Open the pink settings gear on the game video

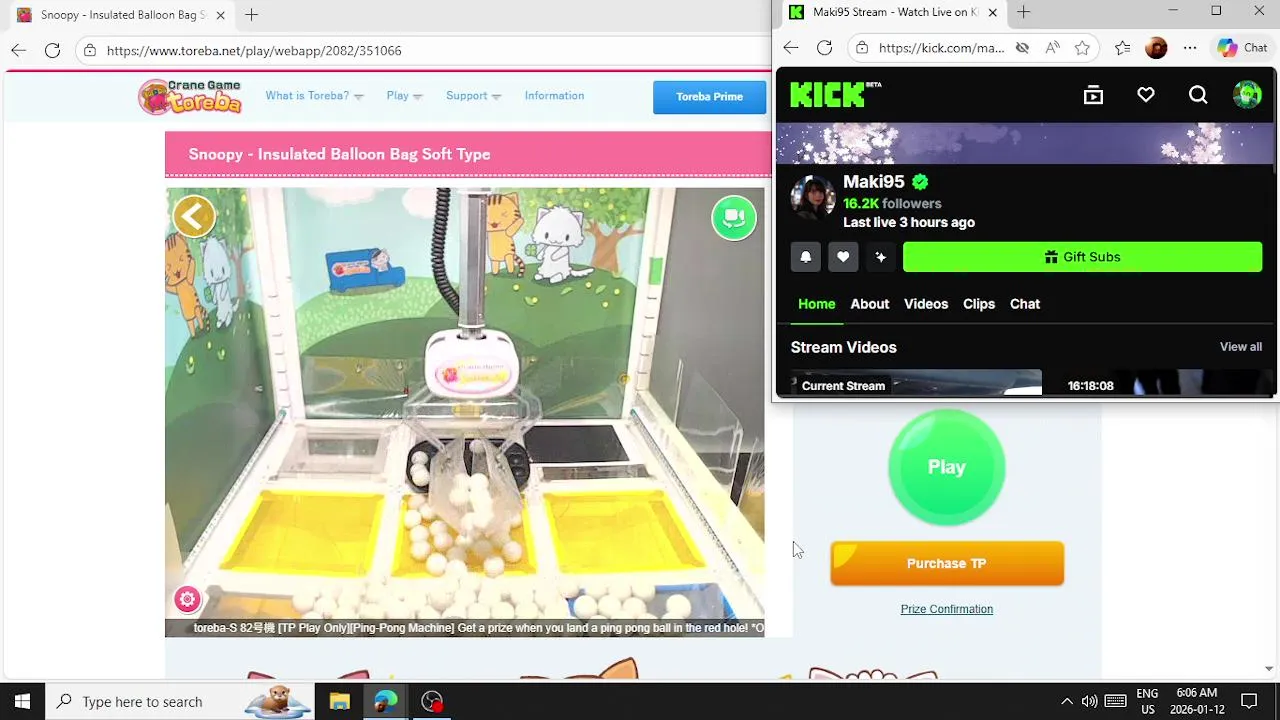[187, 599]
